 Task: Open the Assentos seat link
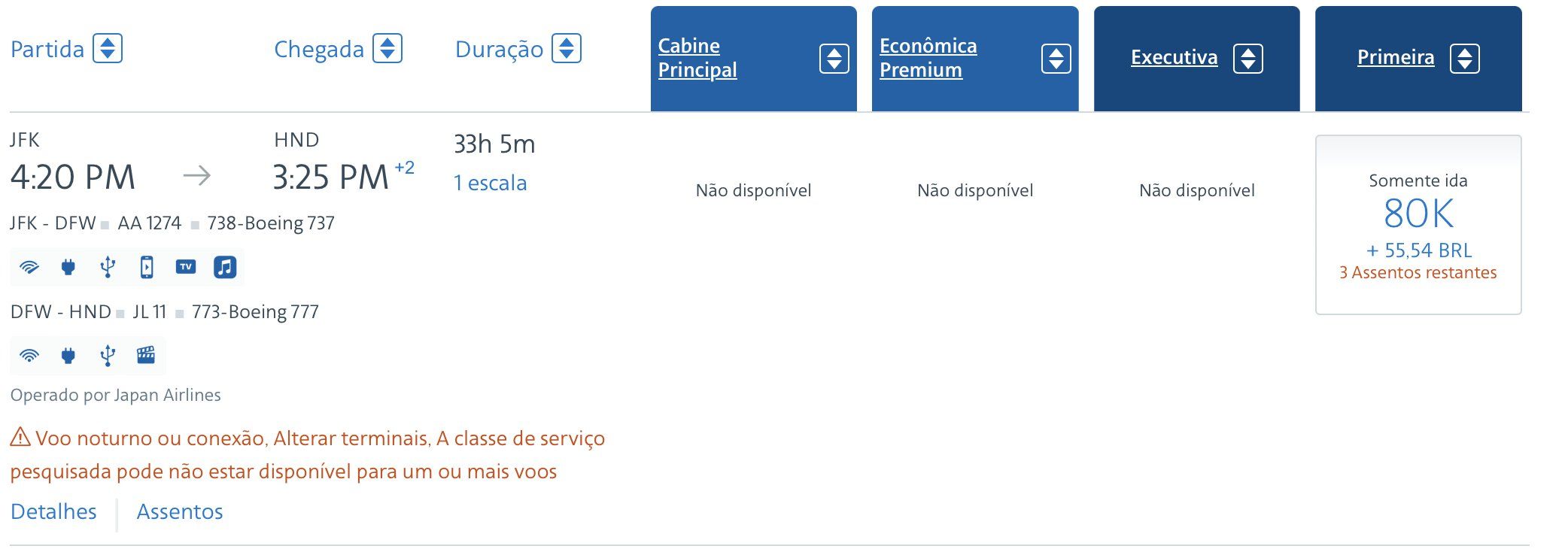(180, 511)
